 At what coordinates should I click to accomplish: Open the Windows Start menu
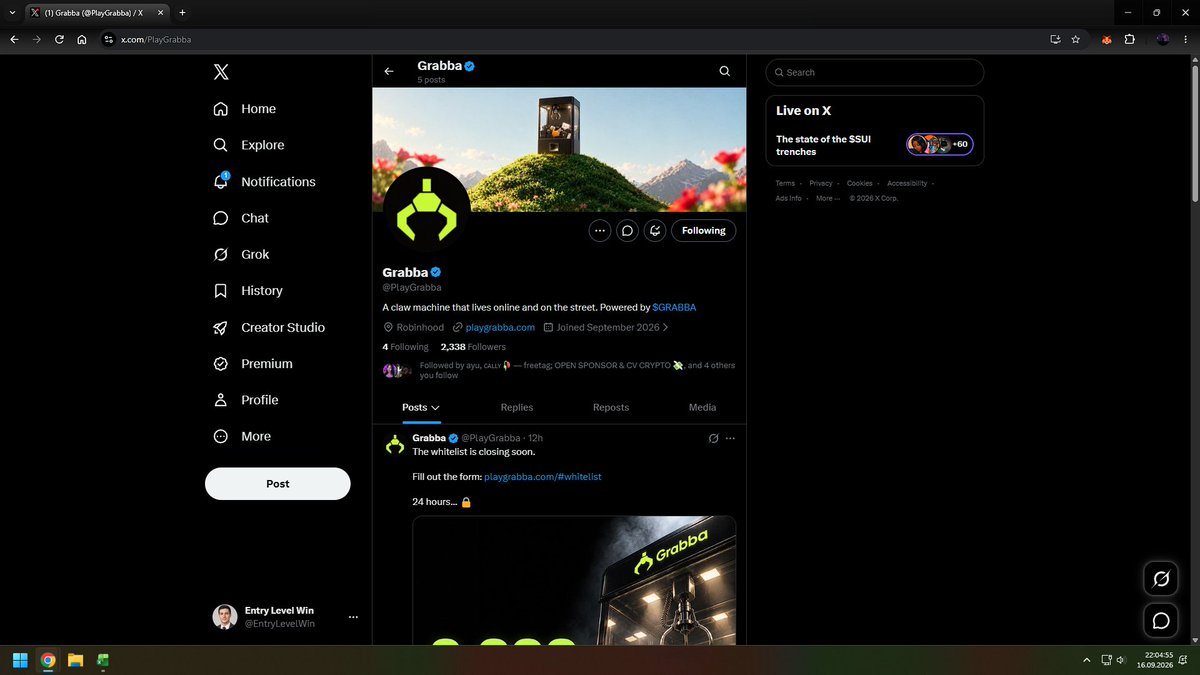coord(20,660)
